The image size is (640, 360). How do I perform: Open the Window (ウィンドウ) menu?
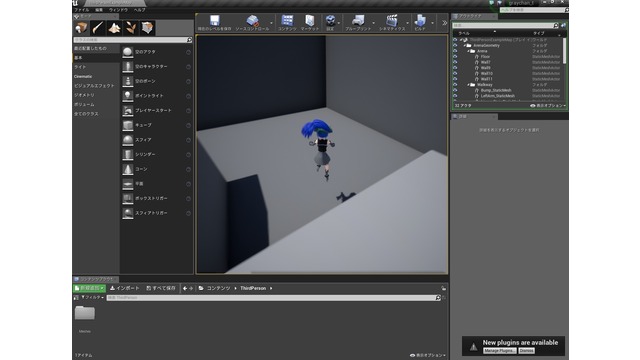(118, 10)
